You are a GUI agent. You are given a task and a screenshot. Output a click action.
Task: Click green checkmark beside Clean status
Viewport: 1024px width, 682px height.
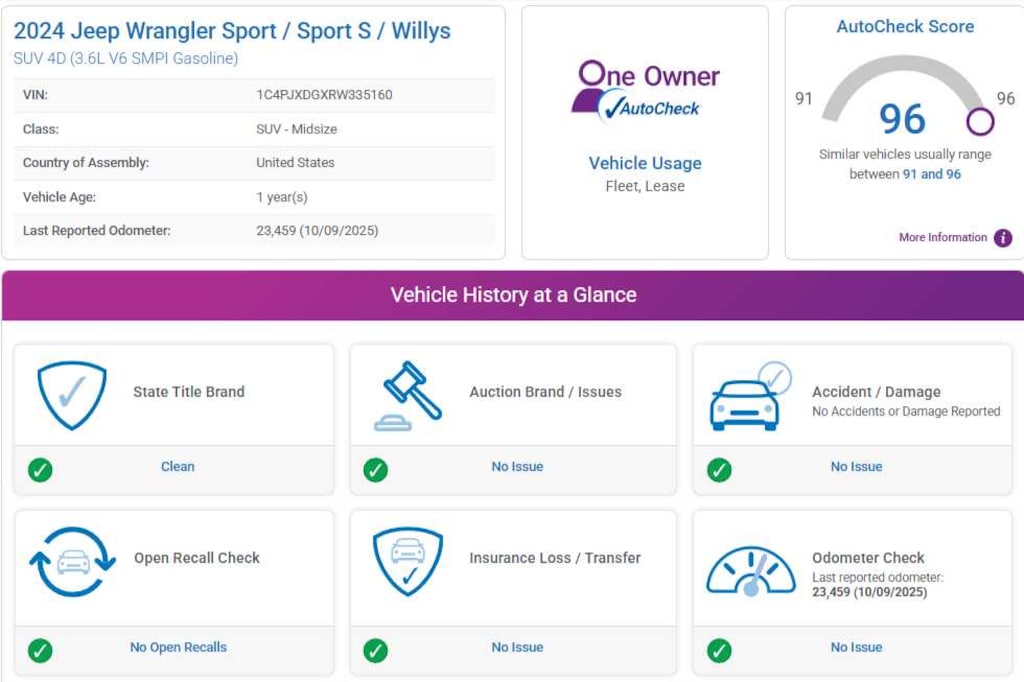point(40,469)
